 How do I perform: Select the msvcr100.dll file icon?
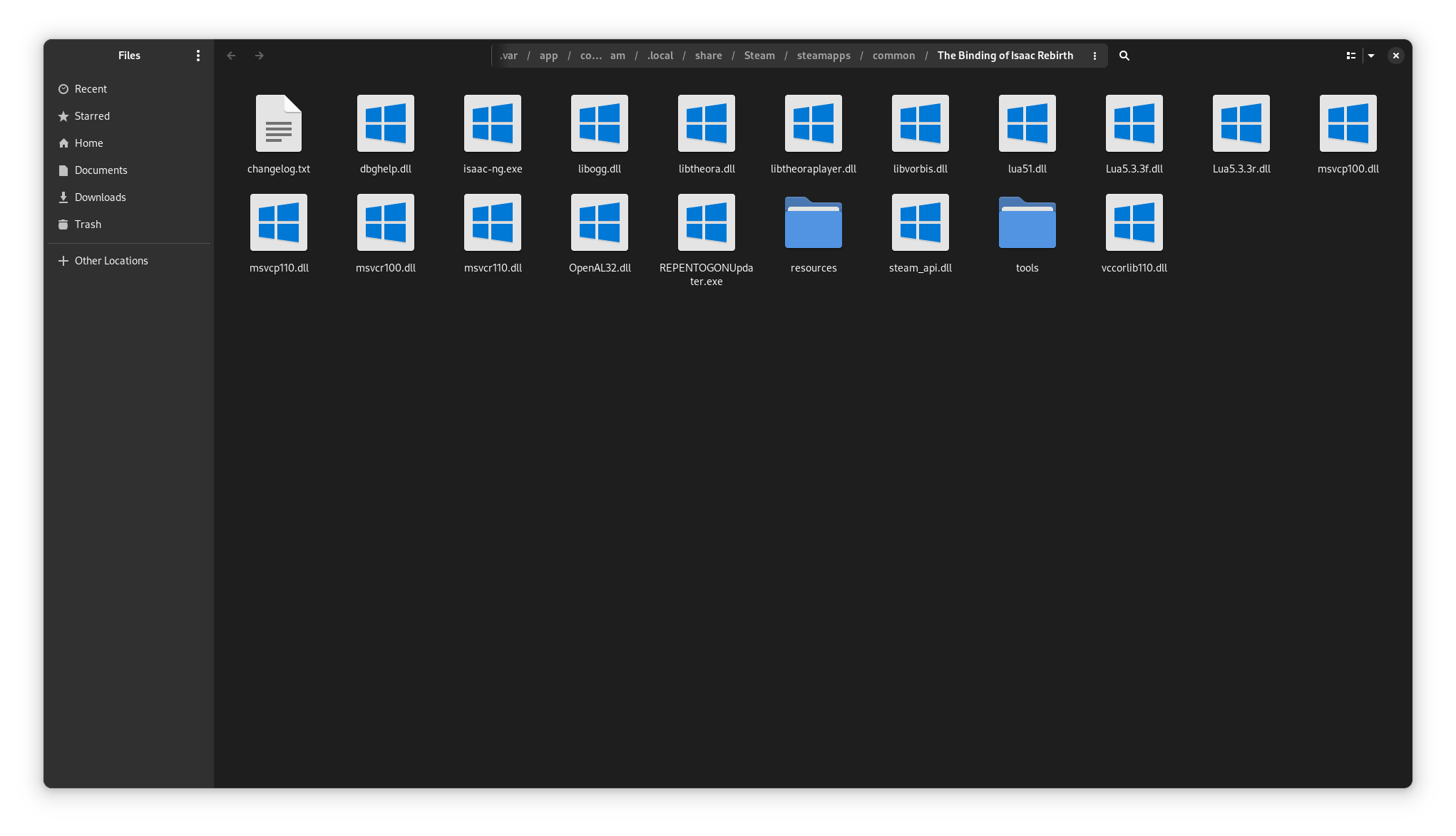tap(386, 222)
